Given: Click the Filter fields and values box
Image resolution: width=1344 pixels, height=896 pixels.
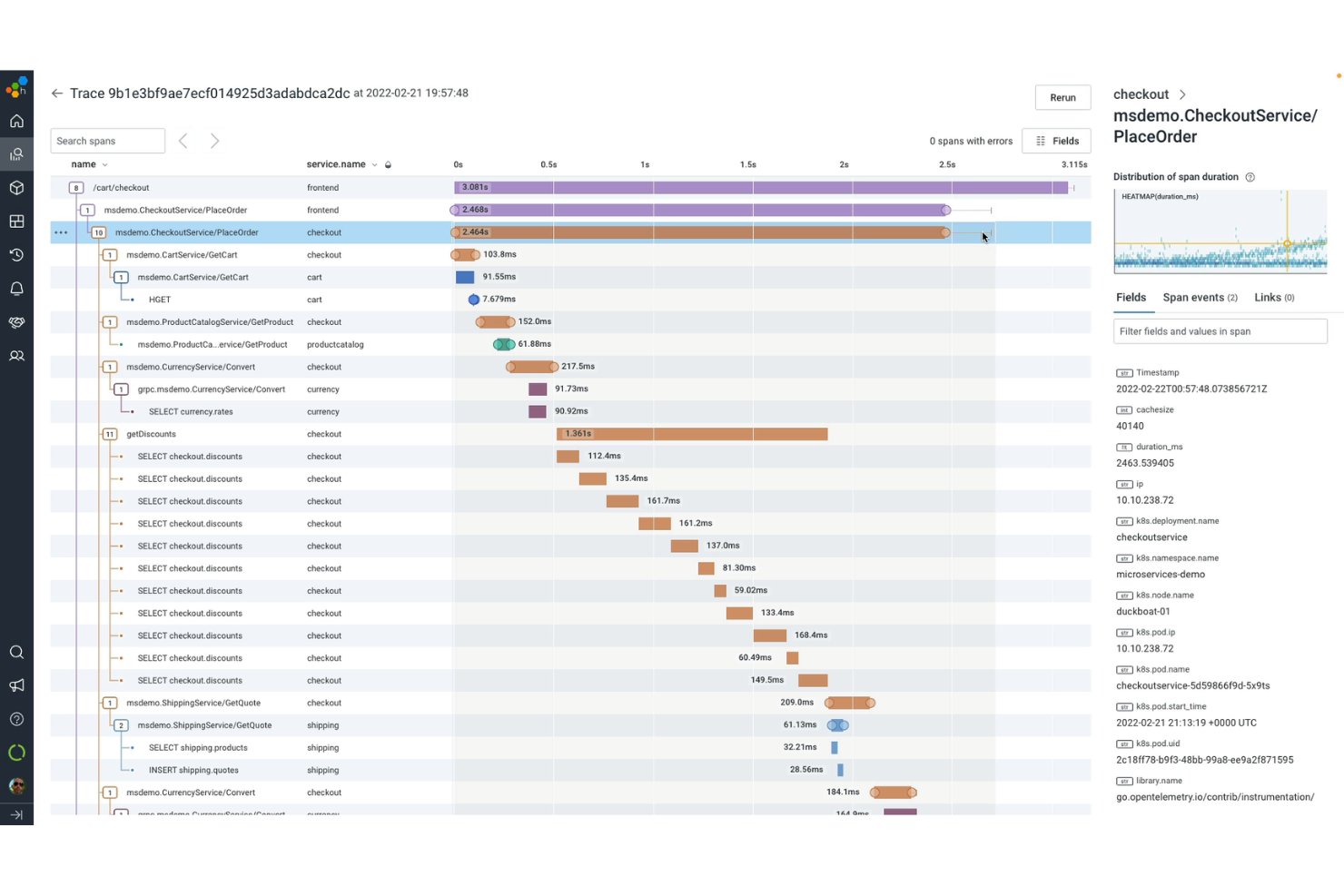Looking at the screenshot, I should (1220, 331).
